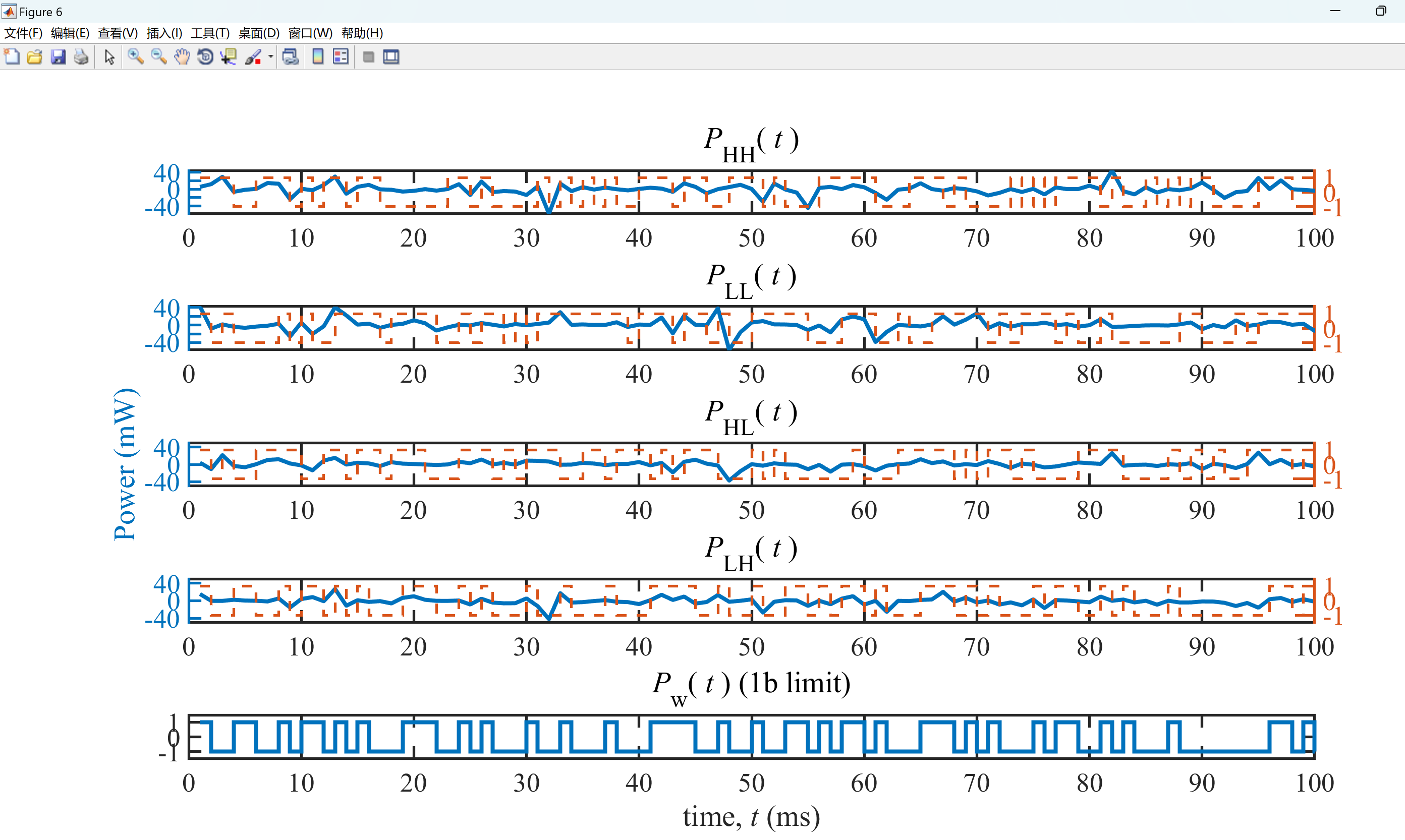Click the New Figure icon
Viewport: 1405px width, 840px height.
[12, 56]
